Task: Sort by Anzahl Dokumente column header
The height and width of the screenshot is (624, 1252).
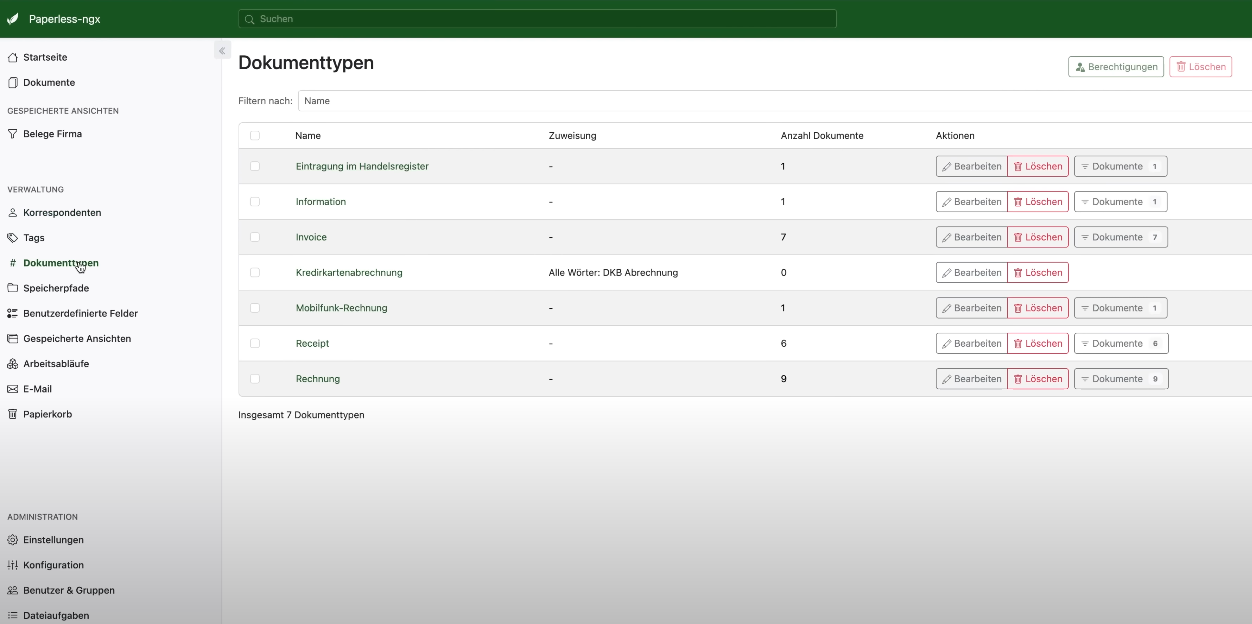Action: tap(822, 135)
